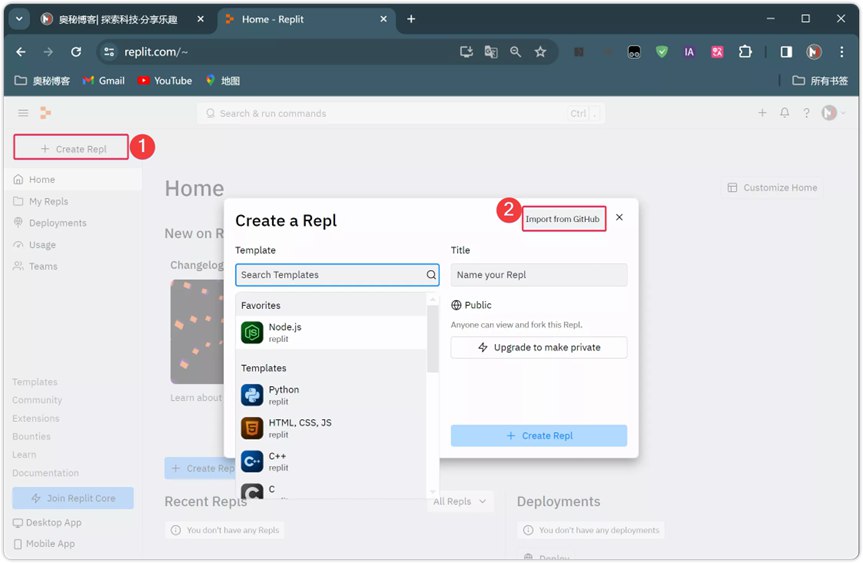Image resolution: width=863 pixels, height=563 pixels.
Task: Open the Chrome three-dot menu
Action: [841, 52]
